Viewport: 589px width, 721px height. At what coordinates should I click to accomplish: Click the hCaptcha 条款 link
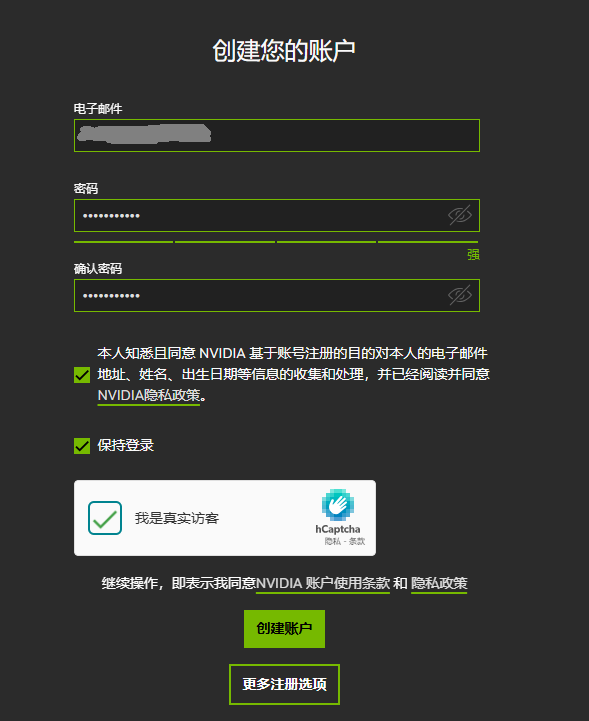click(357, 541)
